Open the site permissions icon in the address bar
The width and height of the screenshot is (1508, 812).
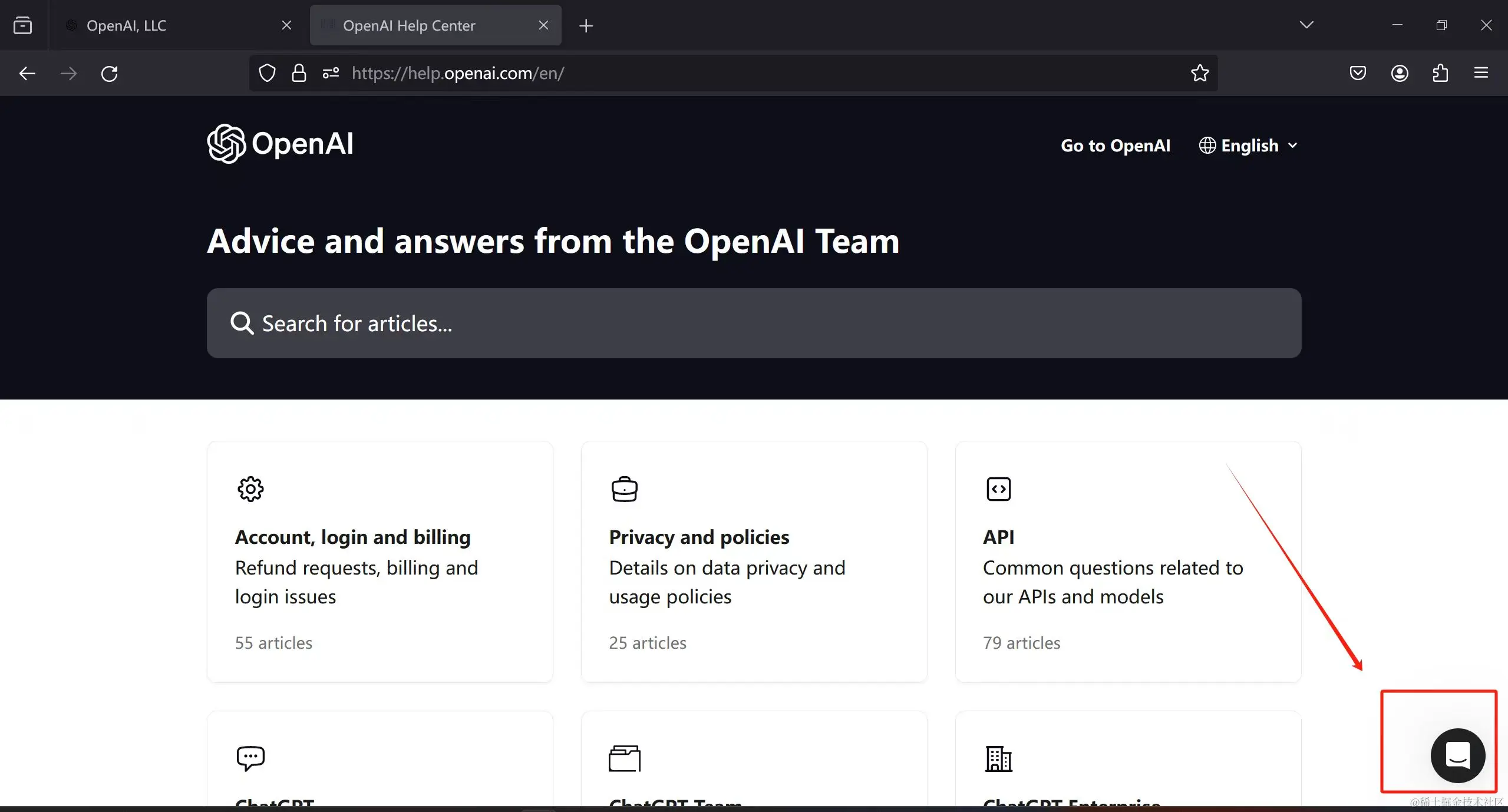click(331, 73)
